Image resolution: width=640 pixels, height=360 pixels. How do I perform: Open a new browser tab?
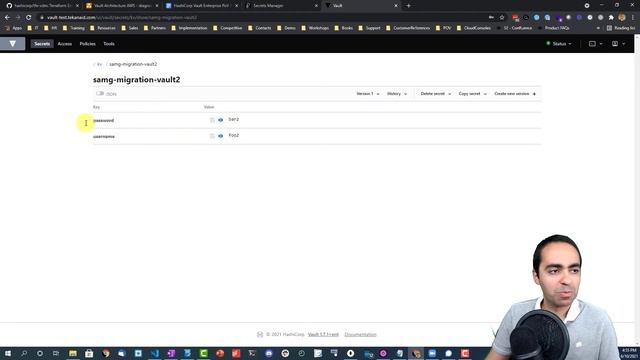point(408,6)
